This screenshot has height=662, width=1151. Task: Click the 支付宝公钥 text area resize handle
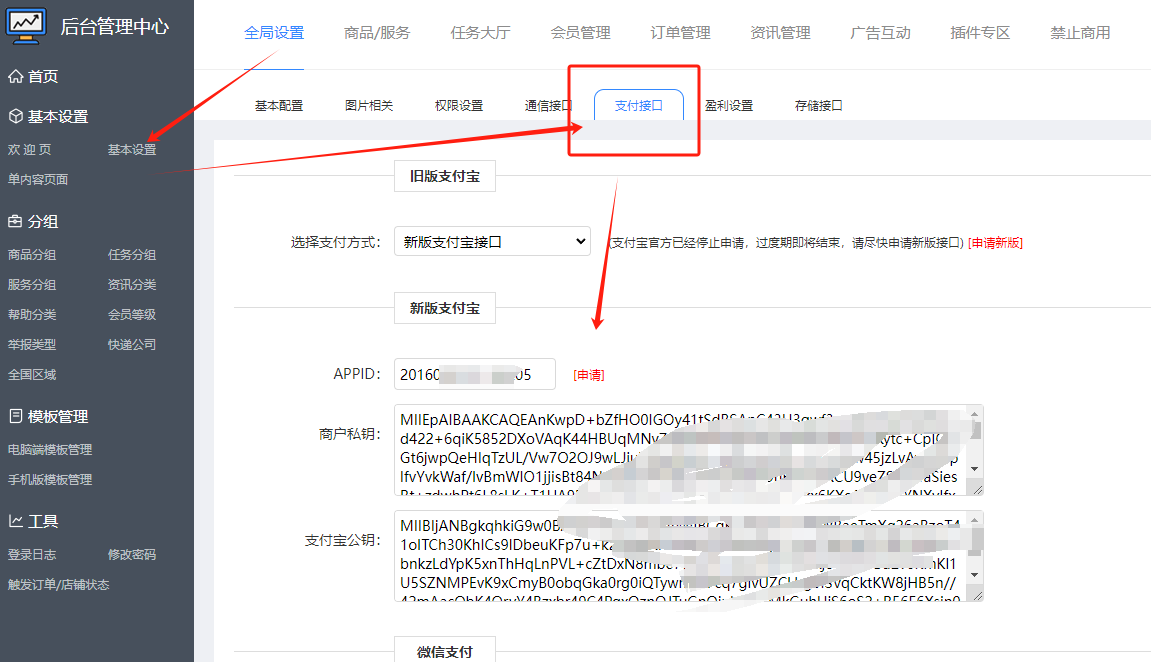(977, 595)
